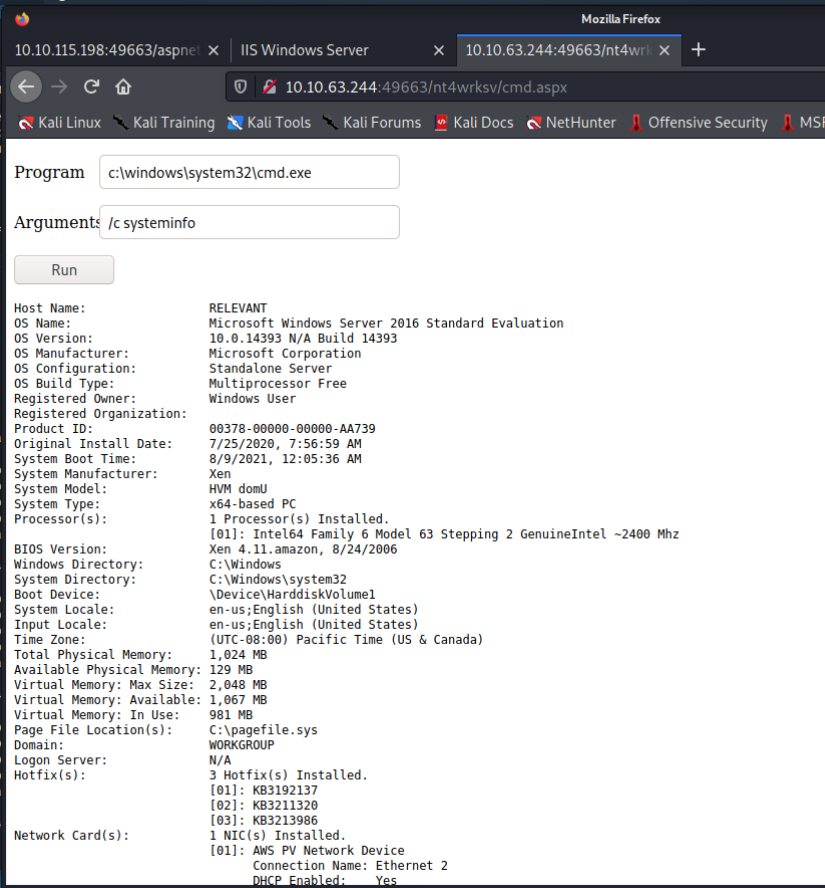The width and height of the screenshot is (825, 888).
Task: Close the active 10.10.63.244 tab
Action: pos(664,50)
